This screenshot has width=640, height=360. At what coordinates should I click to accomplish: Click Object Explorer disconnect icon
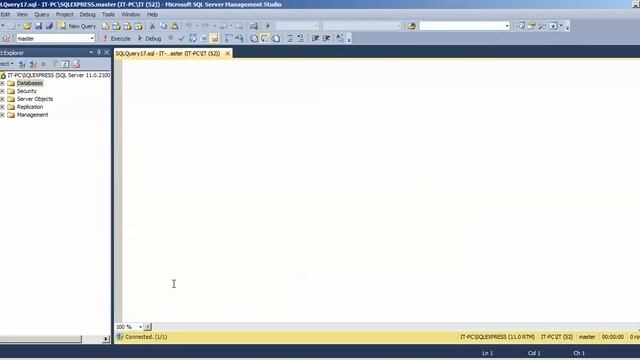[33, 64]
